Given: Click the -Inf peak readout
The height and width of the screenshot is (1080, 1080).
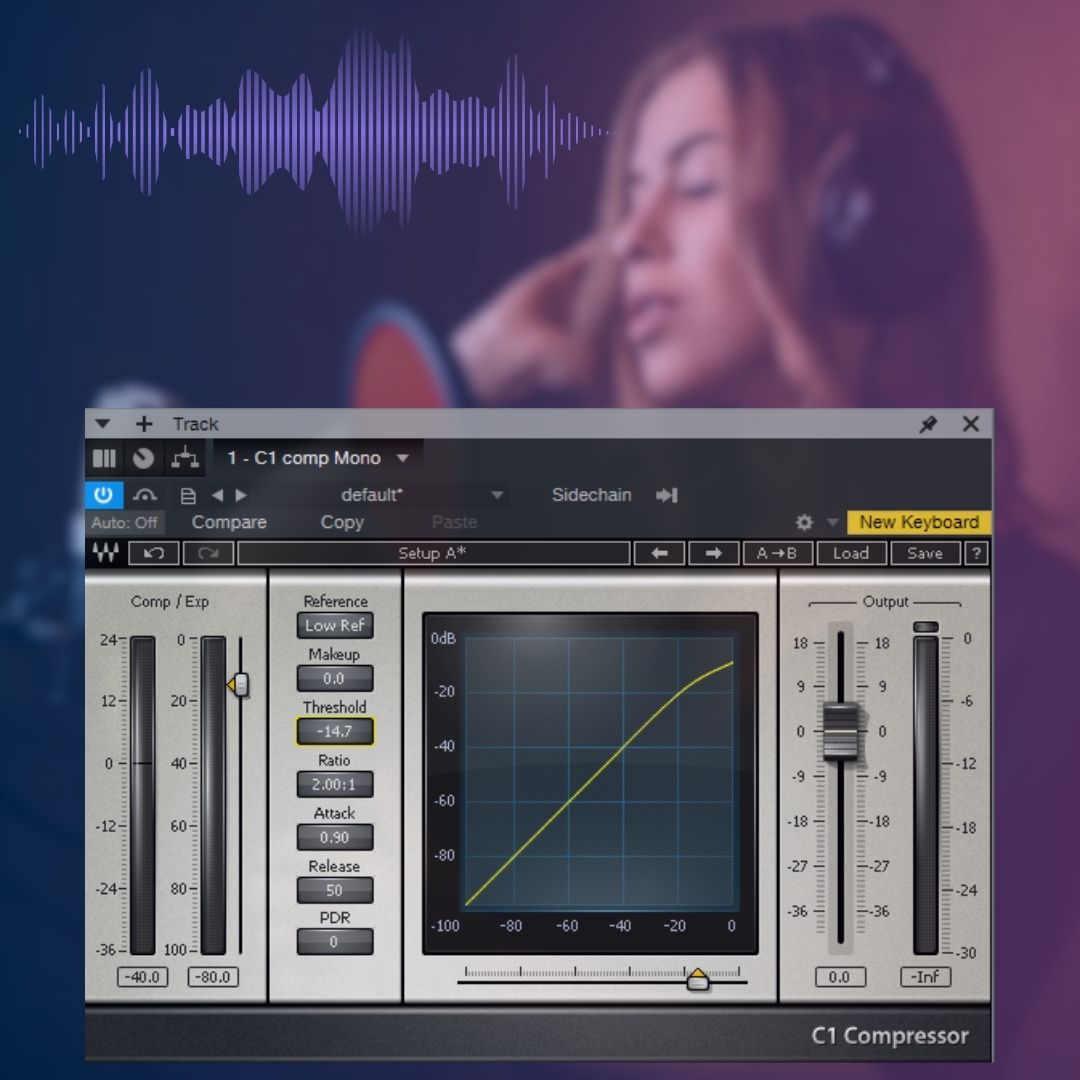Looking at the screenshot, I should 926,977.
